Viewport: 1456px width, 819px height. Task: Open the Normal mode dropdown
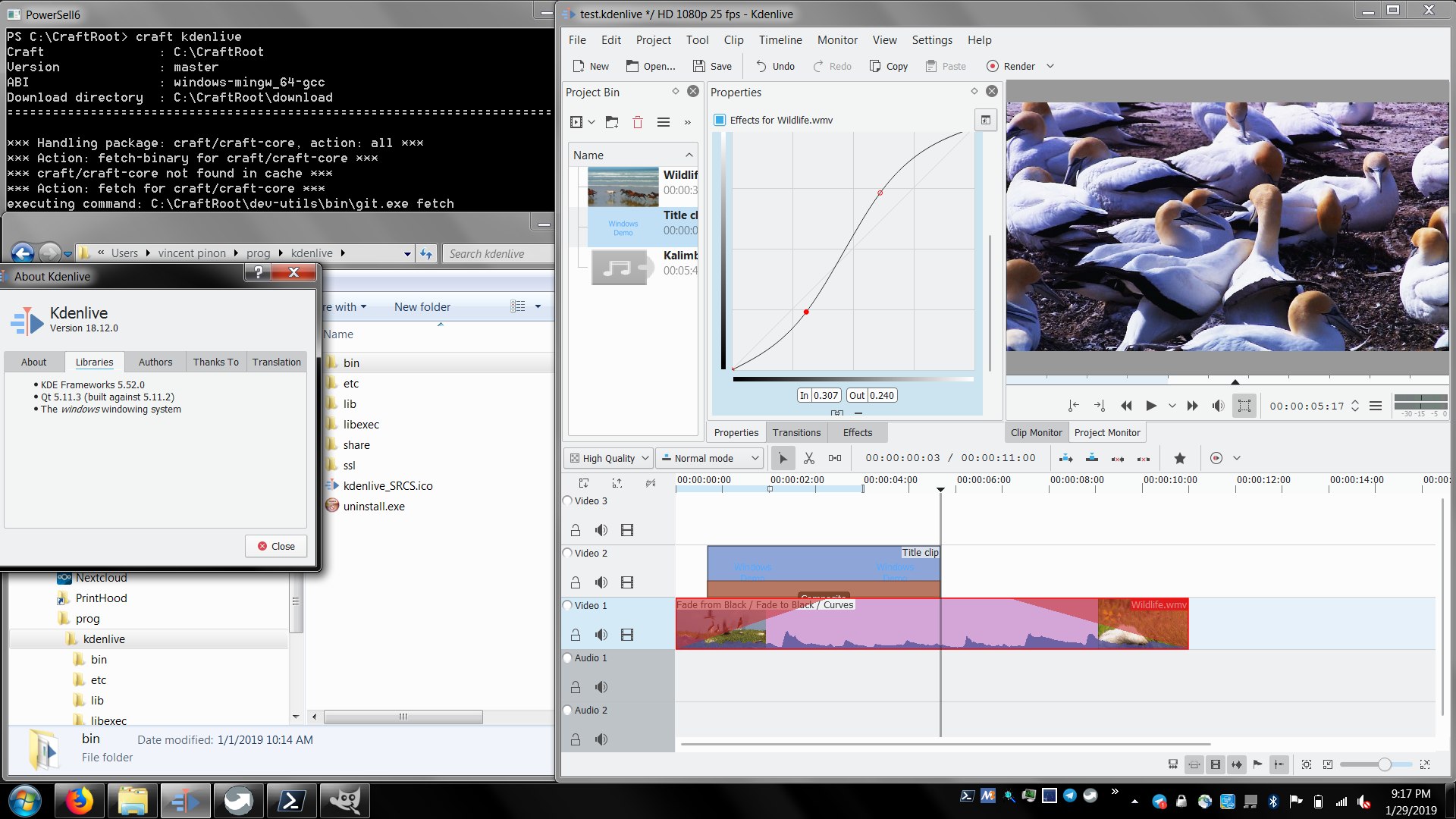click(x=709, y=458)
